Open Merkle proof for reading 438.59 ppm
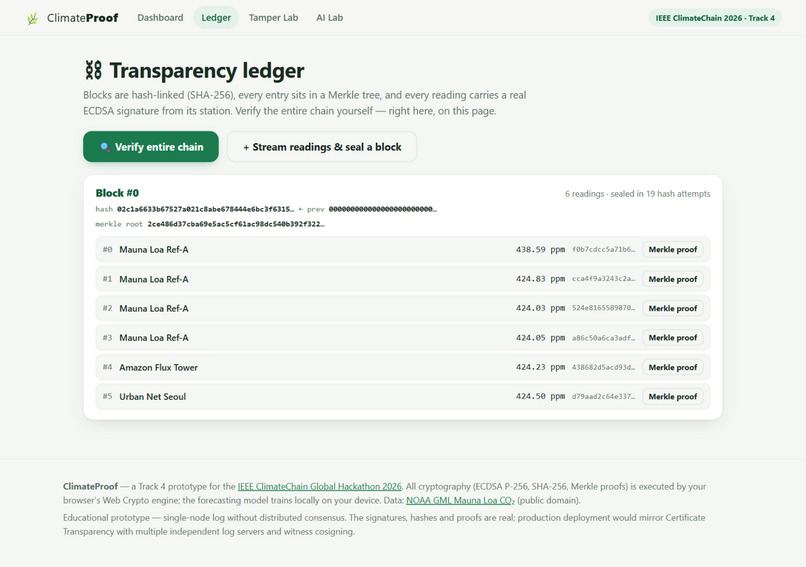806x567 pixels. tap(672, 249)
